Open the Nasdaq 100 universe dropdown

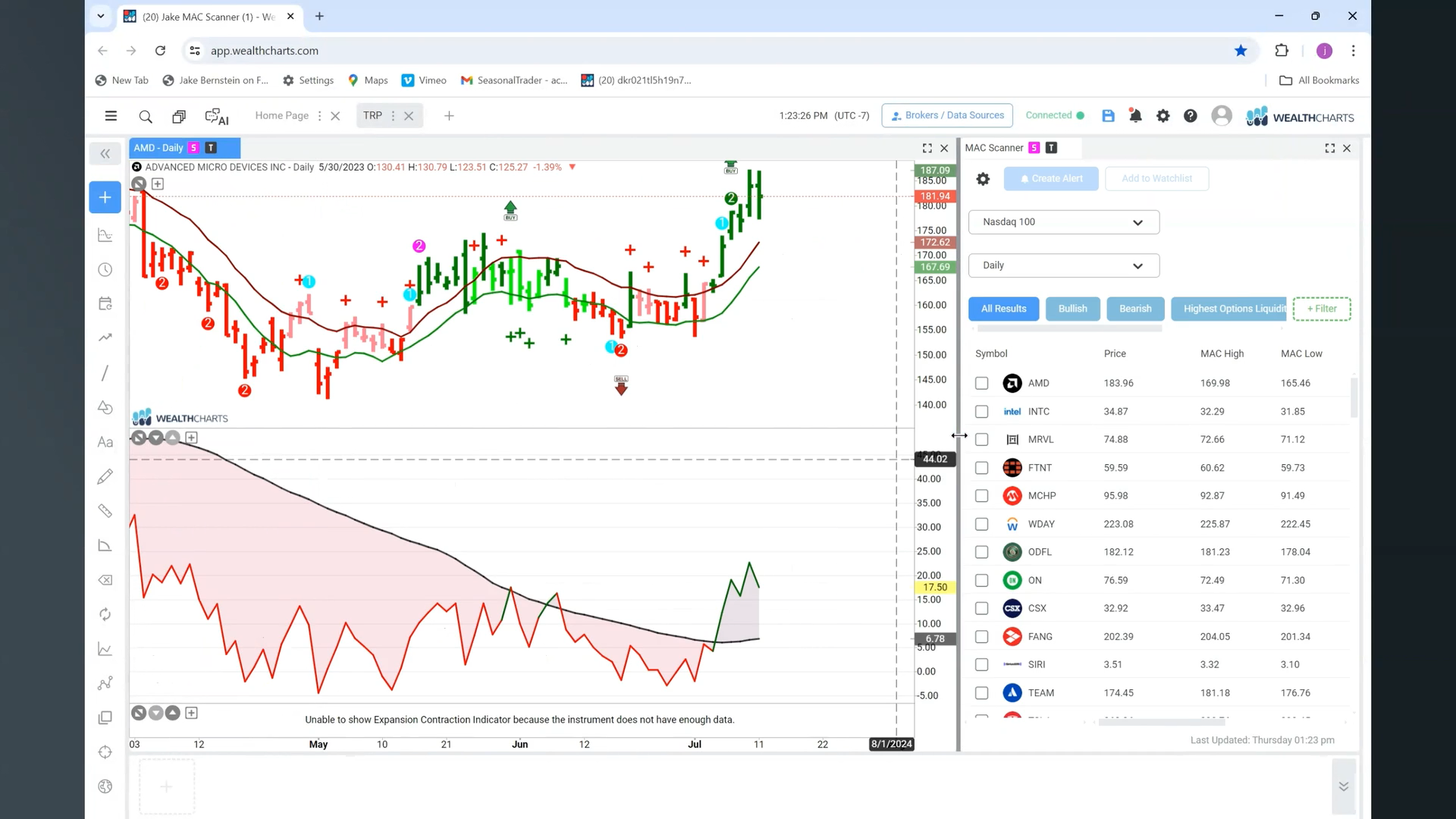(1063, 222)
